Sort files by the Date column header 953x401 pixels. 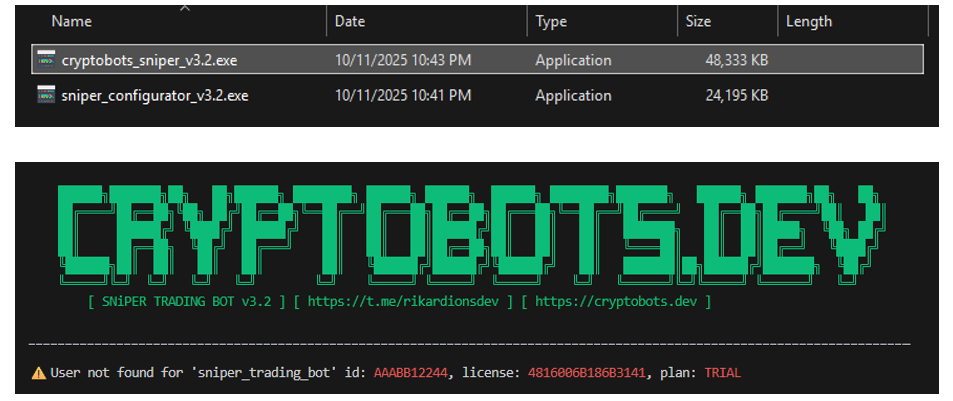(x=350, y=21)
